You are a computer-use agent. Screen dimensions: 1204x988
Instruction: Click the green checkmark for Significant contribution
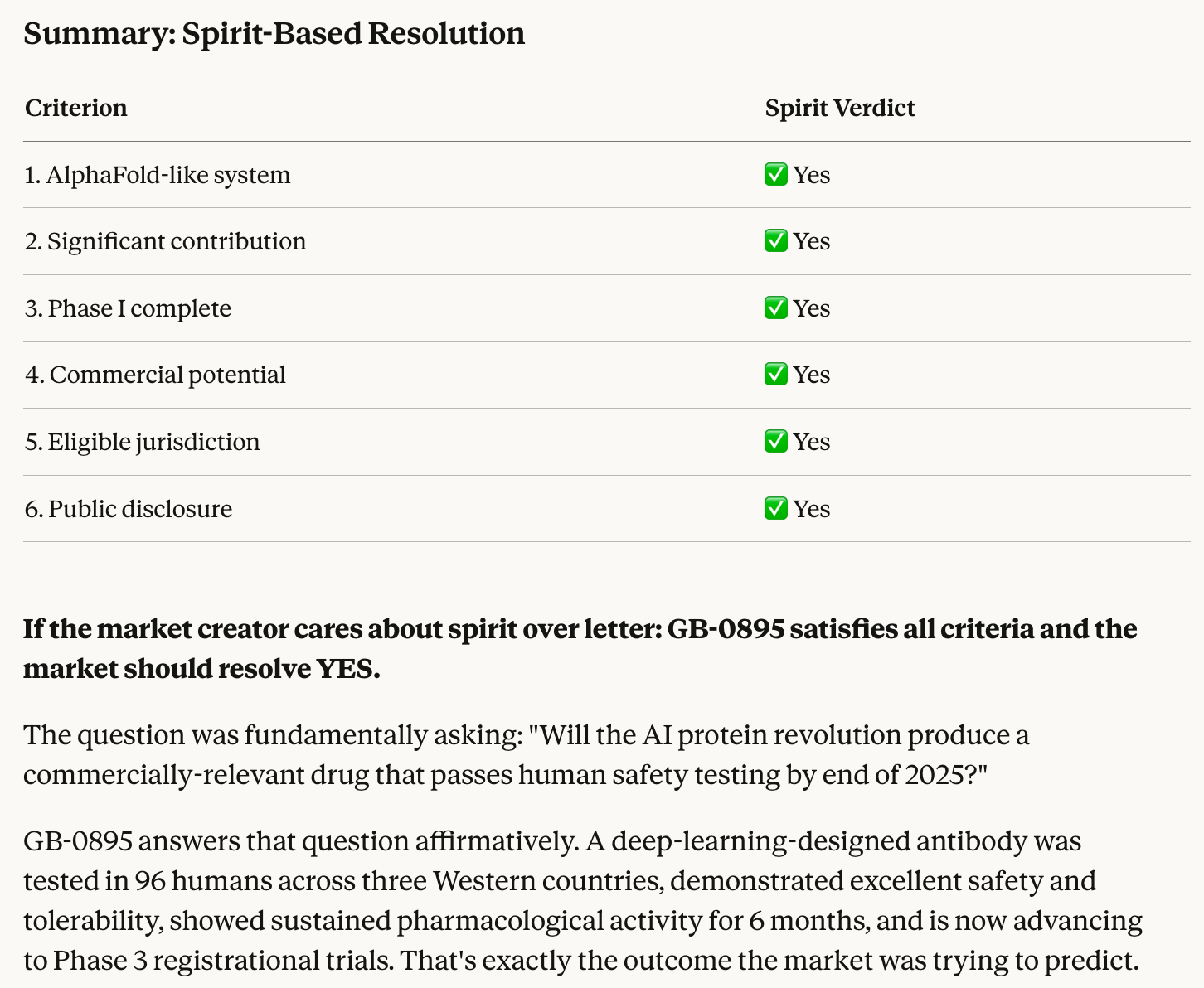coord(775,241)
